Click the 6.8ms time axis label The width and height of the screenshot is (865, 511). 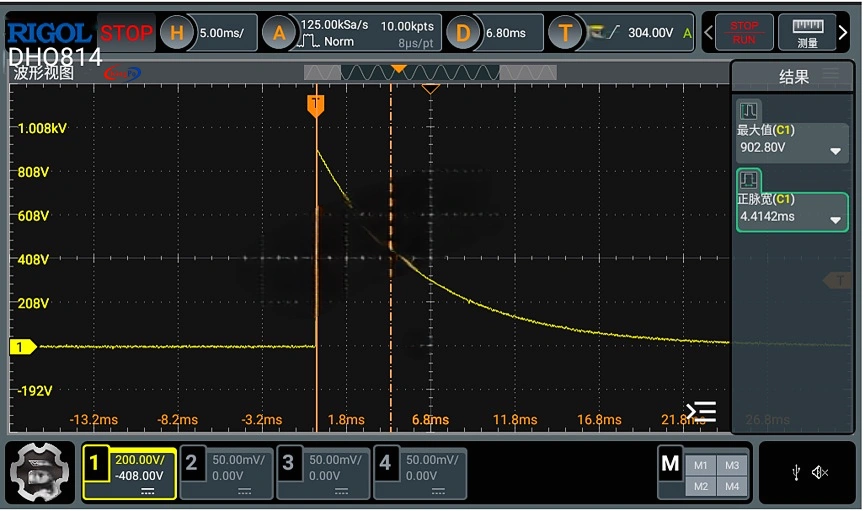click(430, 420)
